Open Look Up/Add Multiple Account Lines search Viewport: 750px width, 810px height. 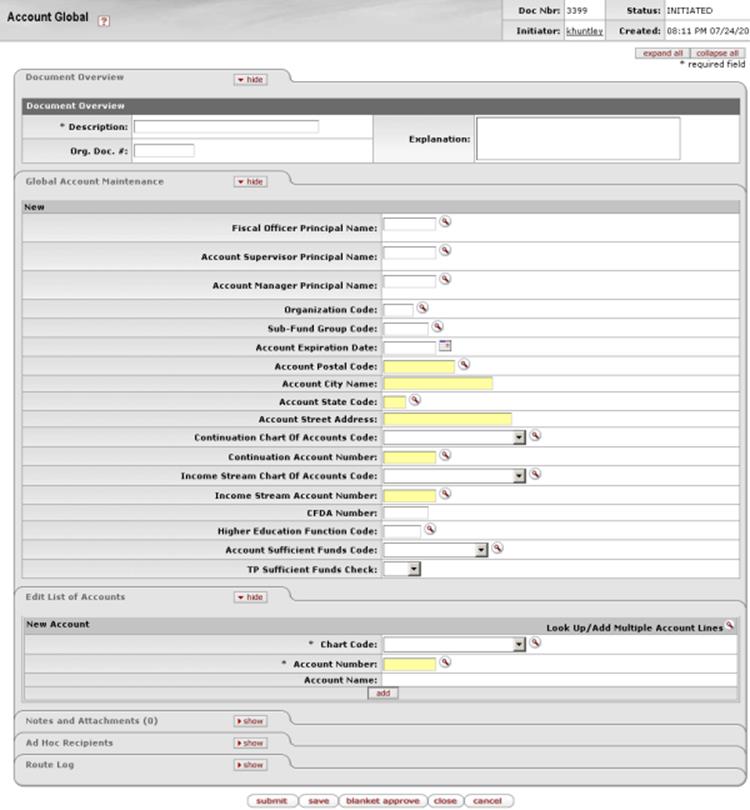tap(729, 625)
